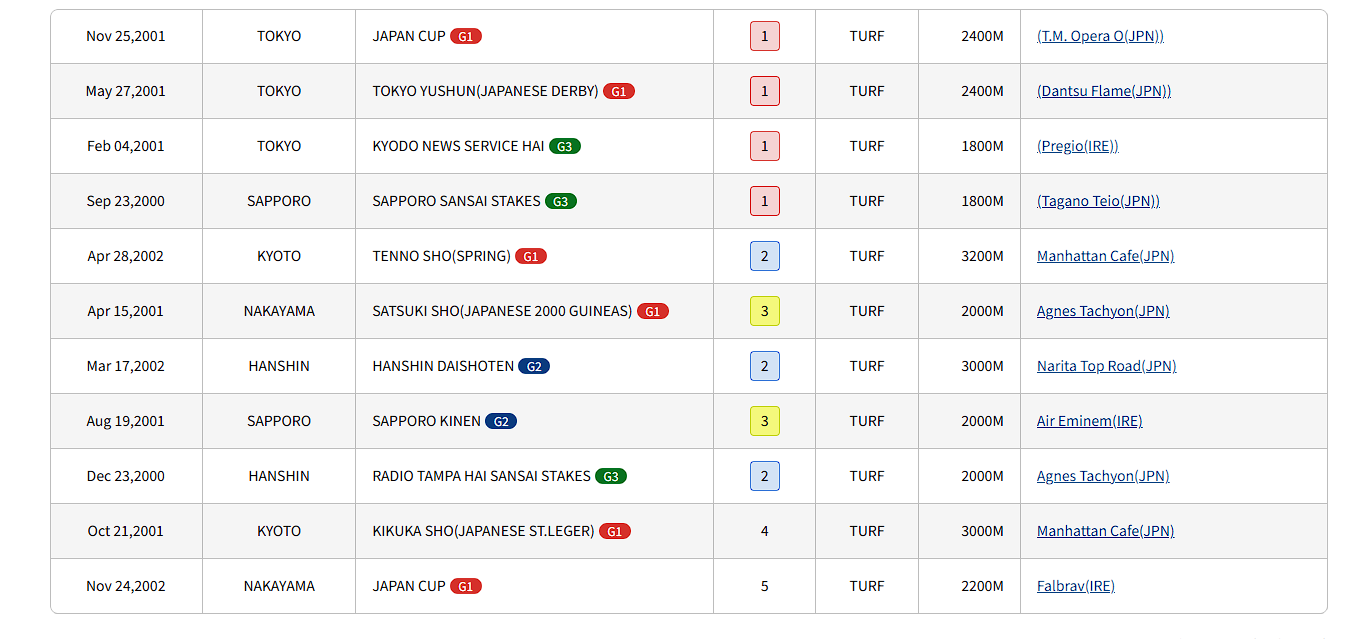Open the (T.M. Opera O(JPN)) link
This screenshot has width=1356, height=639.
(1100, 36)
